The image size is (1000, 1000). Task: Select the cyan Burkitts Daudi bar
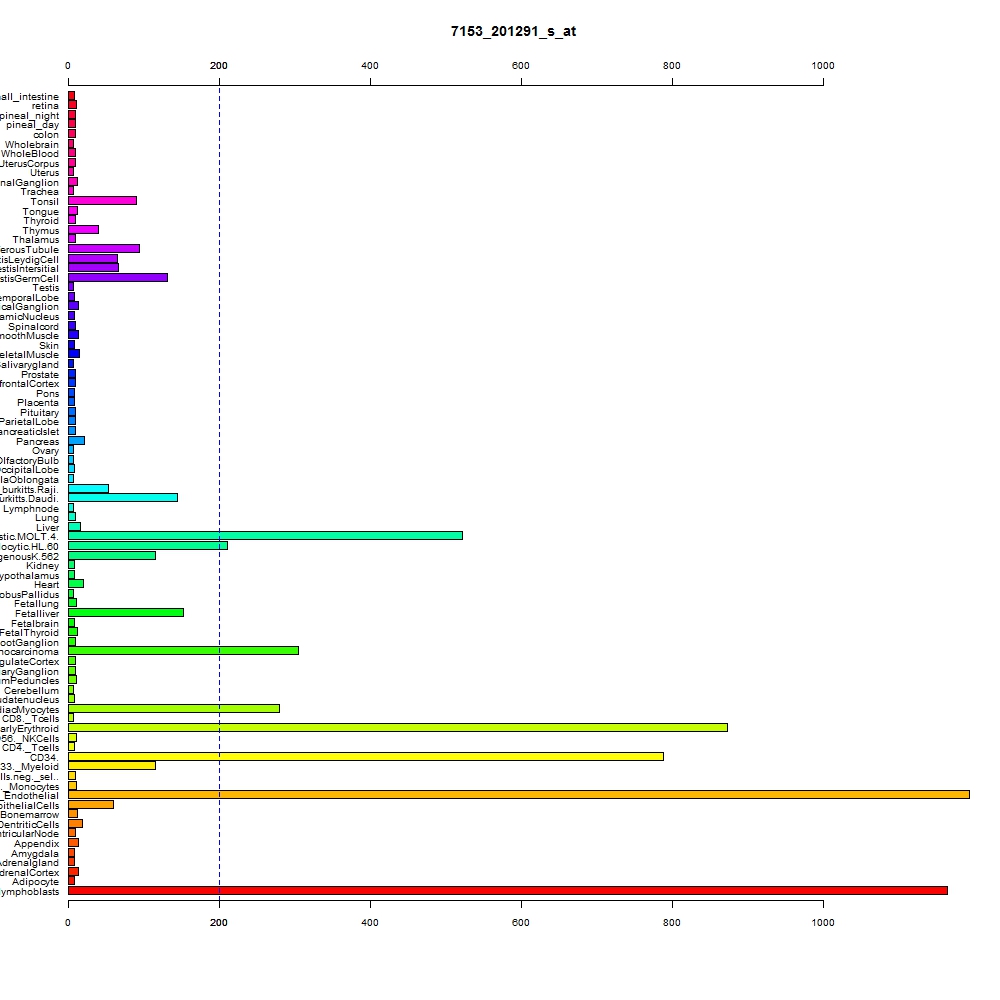click(x=122, y=497)
